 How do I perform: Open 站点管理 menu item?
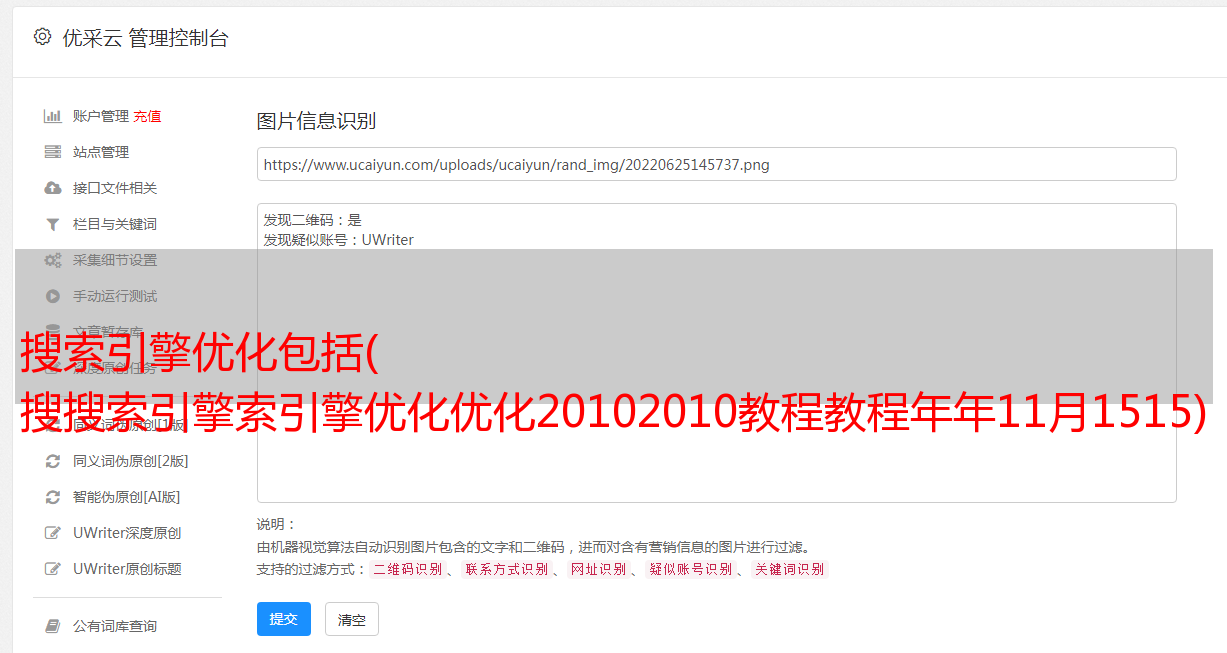tap(101, 152)
